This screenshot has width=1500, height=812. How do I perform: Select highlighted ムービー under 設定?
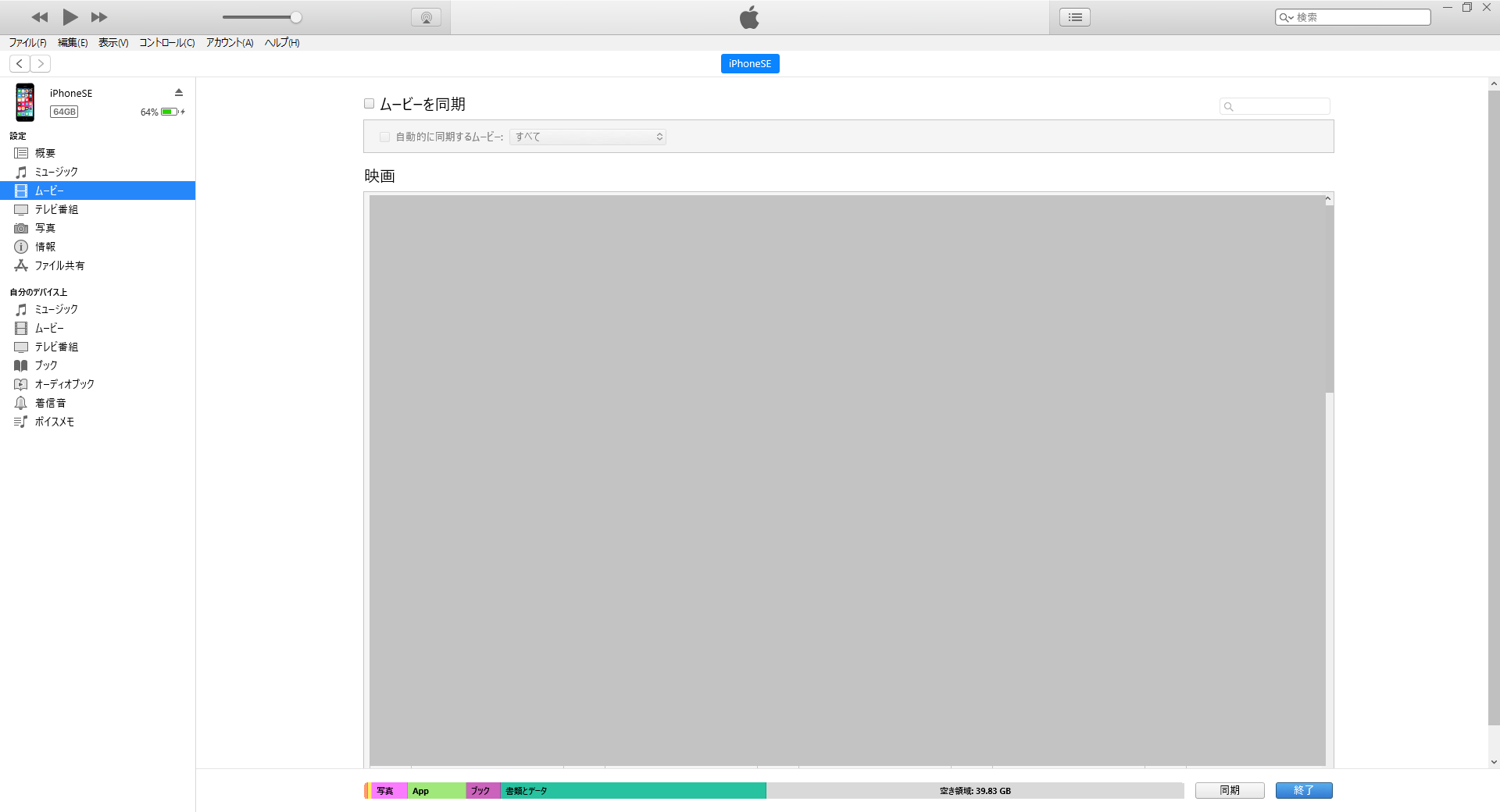[98, 191]
